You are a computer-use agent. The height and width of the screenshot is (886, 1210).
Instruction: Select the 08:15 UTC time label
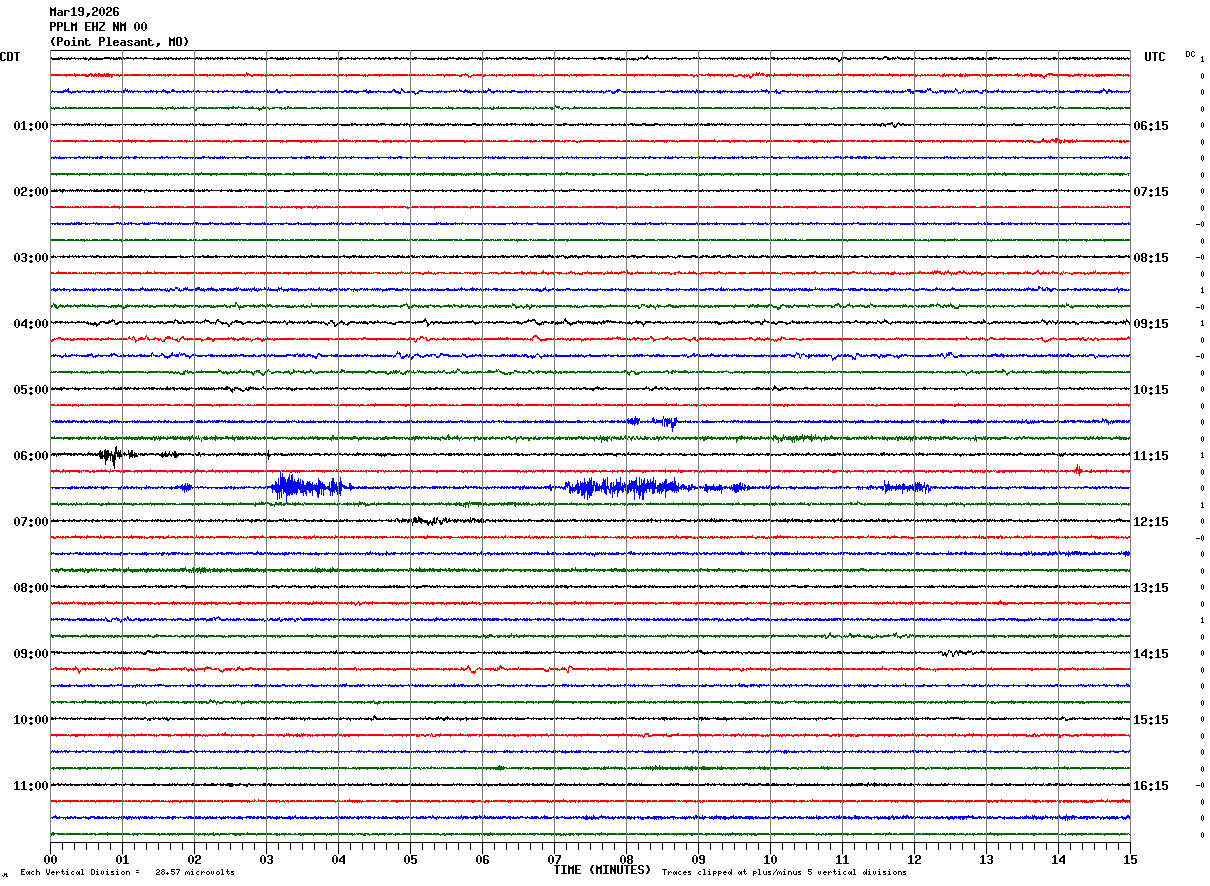(x=1150, y=258)
